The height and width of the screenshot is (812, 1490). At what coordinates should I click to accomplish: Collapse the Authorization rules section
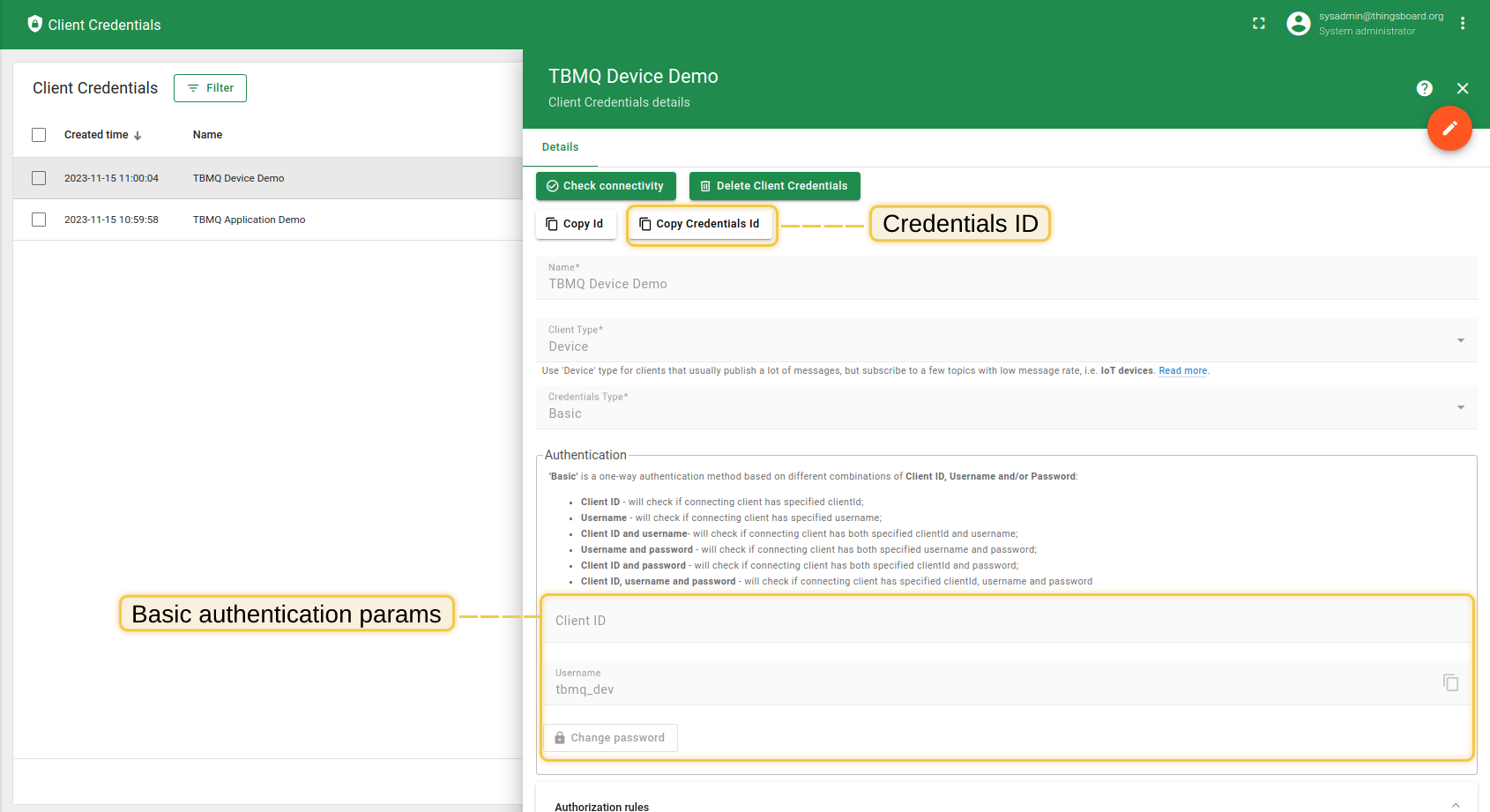[x=1456, y=805]
